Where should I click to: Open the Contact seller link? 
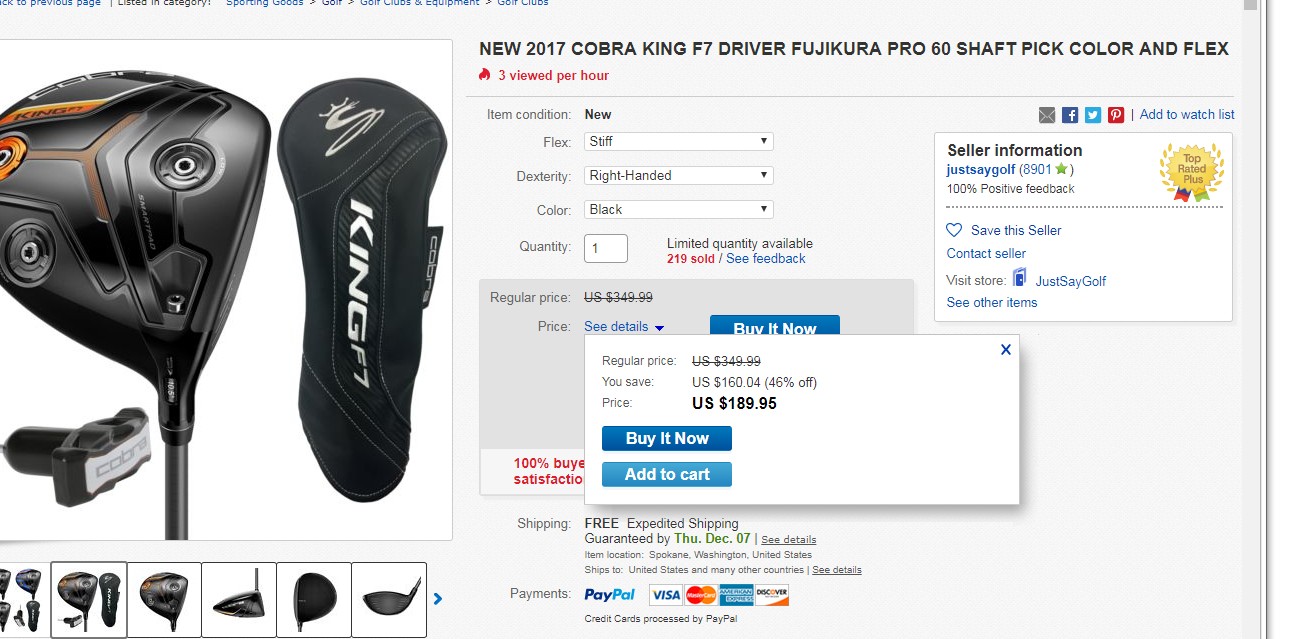[986, 253]
